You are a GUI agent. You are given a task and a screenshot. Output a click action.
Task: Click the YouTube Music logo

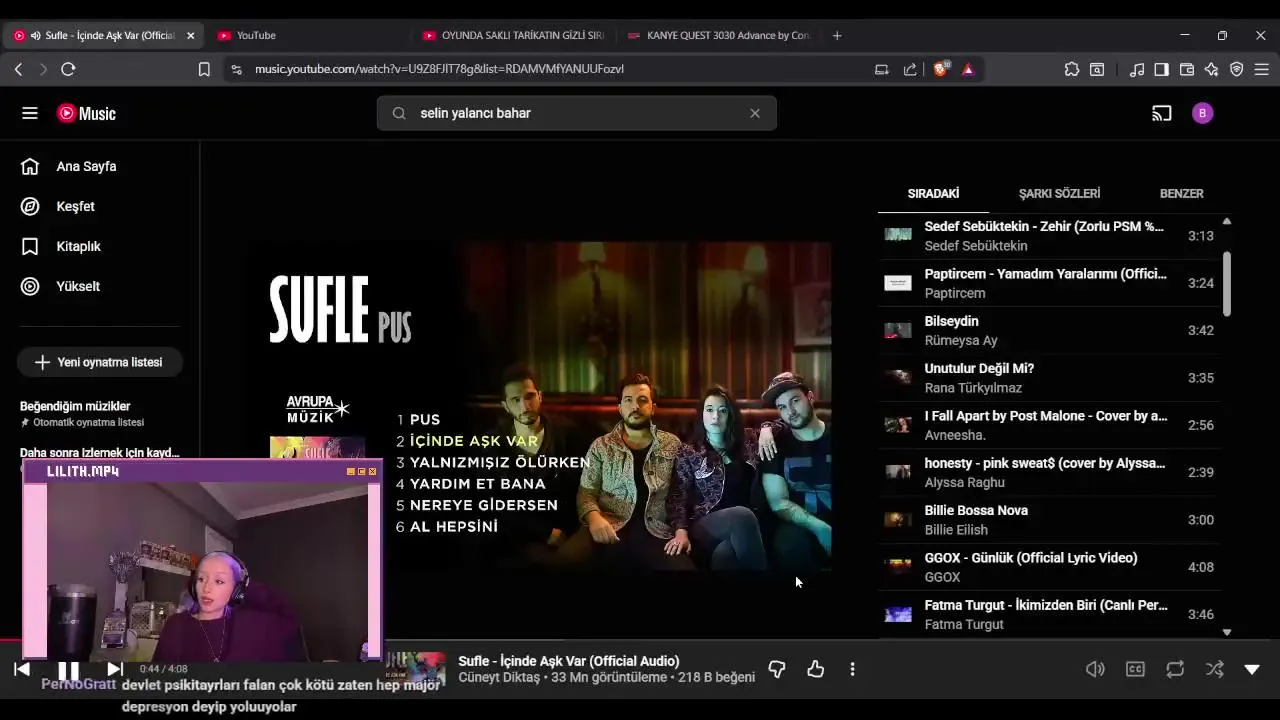[x=86, y=114]
